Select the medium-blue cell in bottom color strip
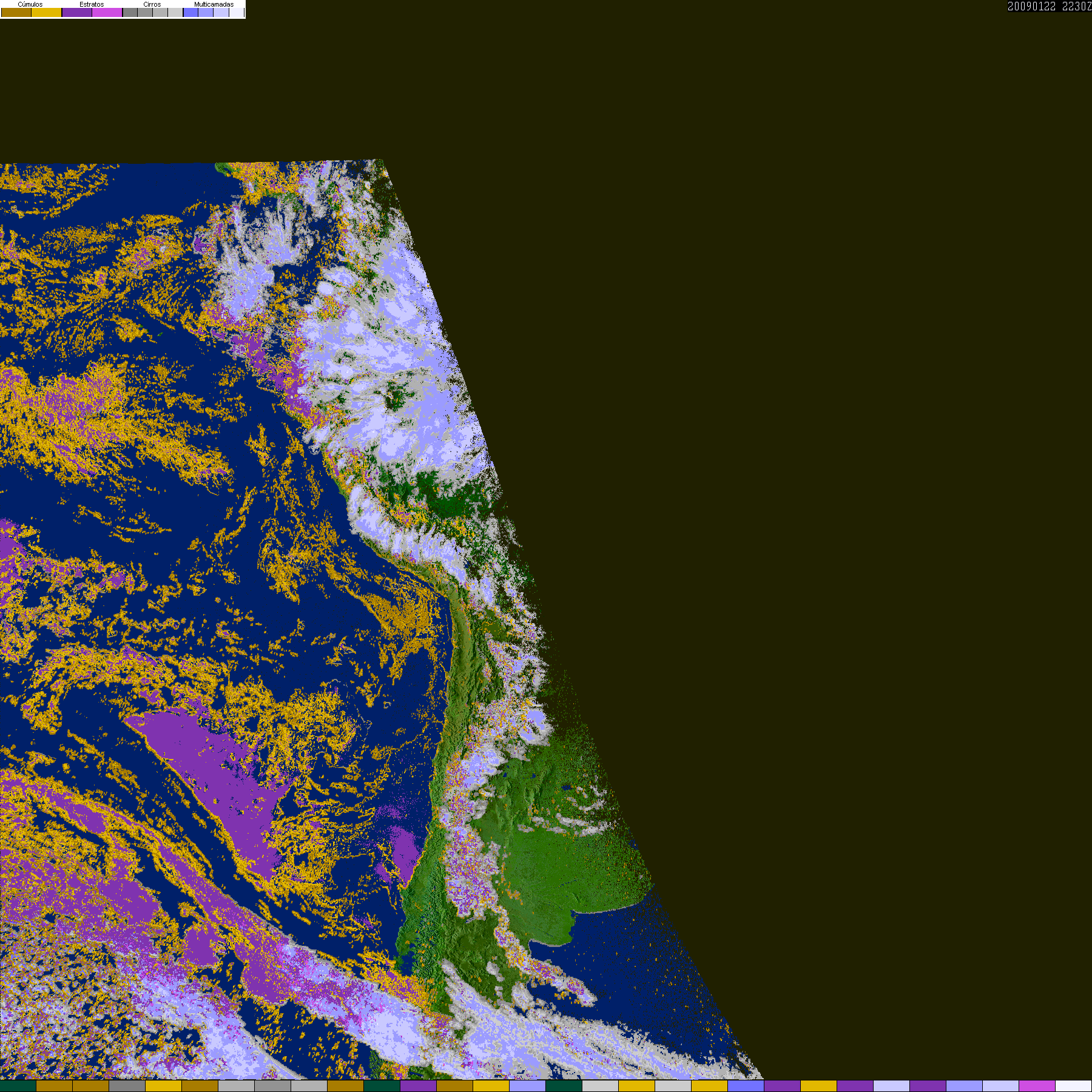This screenshot has width=1092, height=1092. pyautogui.click(x=746, y=1086)
